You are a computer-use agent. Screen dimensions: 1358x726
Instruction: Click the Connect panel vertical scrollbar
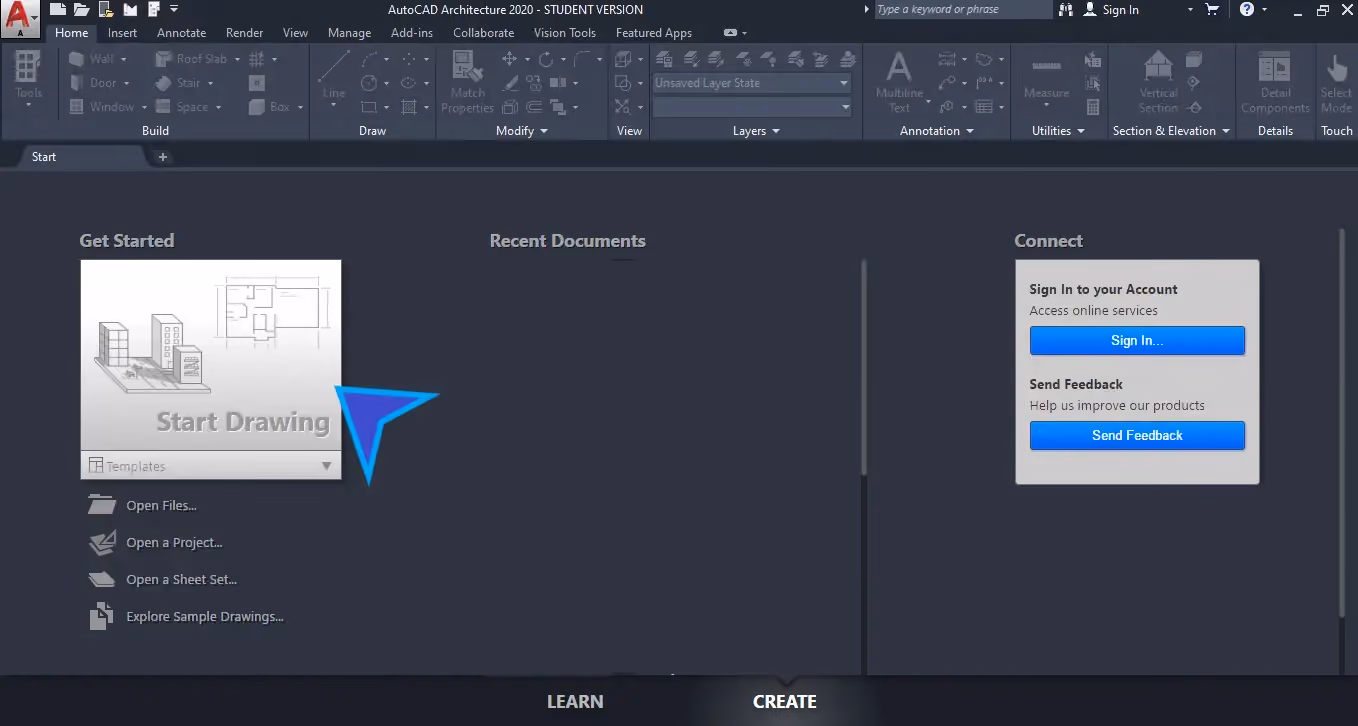click(1342, 423)
